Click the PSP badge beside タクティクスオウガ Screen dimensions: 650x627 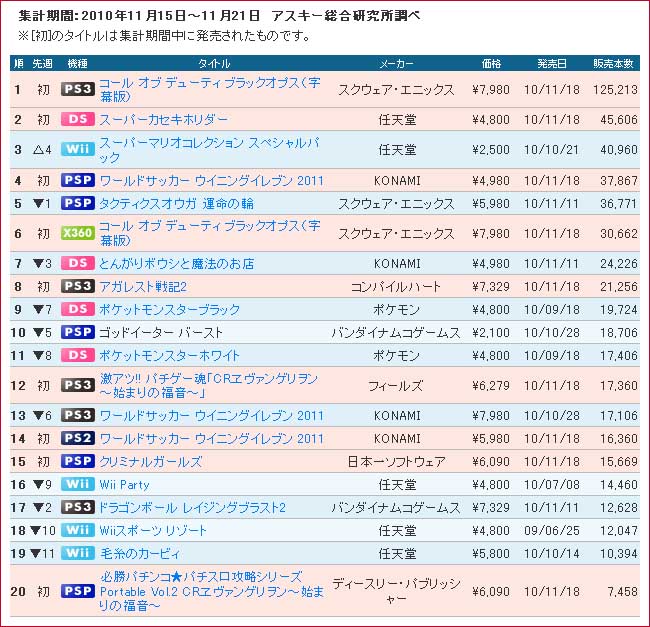pyautogui.click(x=78, y=203)
